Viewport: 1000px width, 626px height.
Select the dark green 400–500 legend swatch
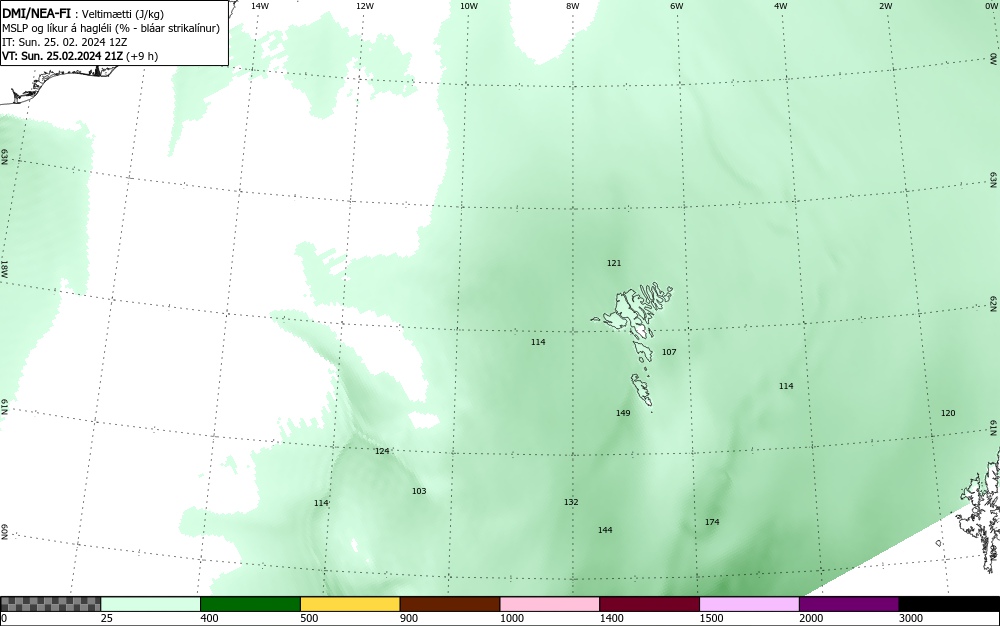click(x=250, y=604)
